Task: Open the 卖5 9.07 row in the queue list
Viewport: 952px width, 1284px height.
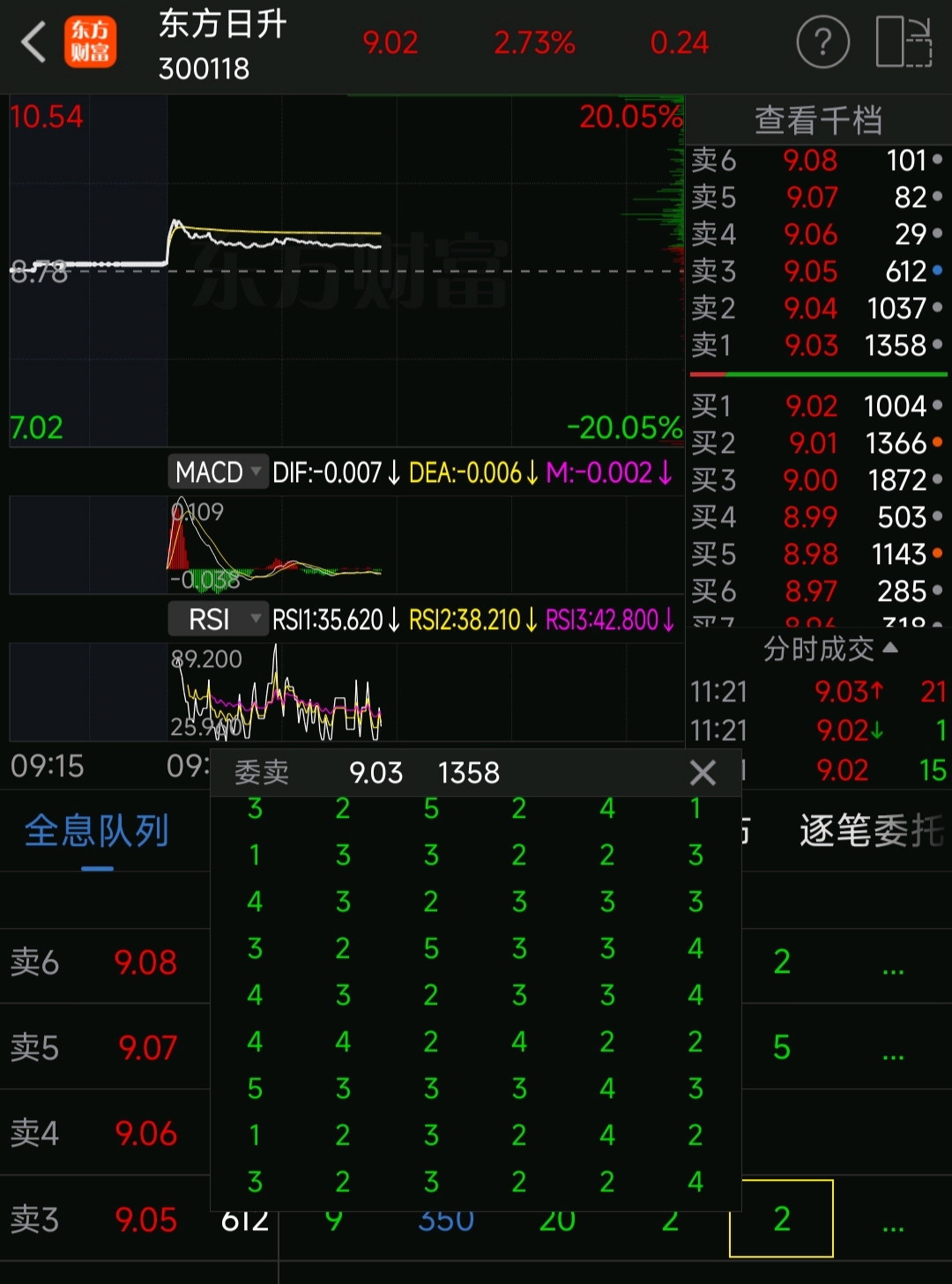Action: tap(104, 1048)
